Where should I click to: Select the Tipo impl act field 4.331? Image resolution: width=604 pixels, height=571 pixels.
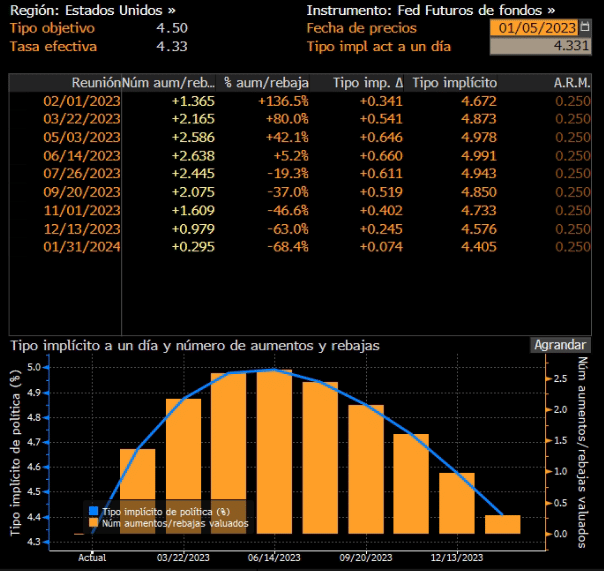540,46
